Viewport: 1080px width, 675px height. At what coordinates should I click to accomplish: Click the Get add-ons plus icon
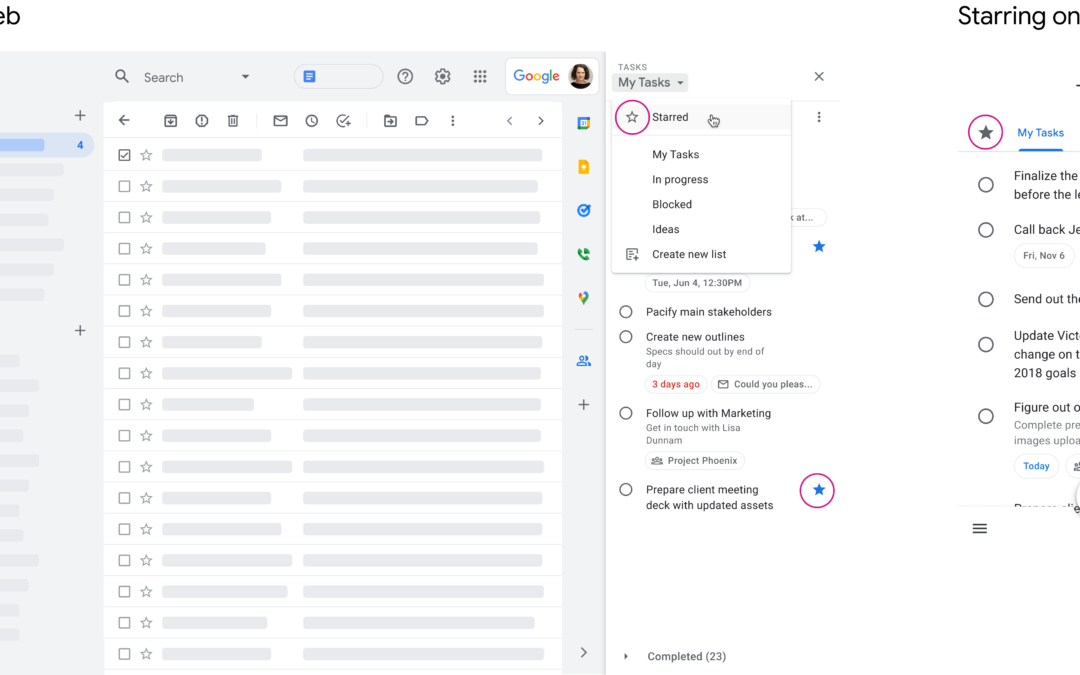(x=583, y=404)
